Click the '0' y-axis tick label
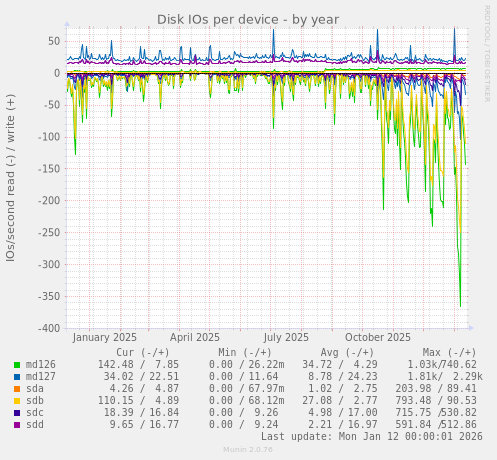The width and height of the screenshot is (497, 460). pos(57,73)
